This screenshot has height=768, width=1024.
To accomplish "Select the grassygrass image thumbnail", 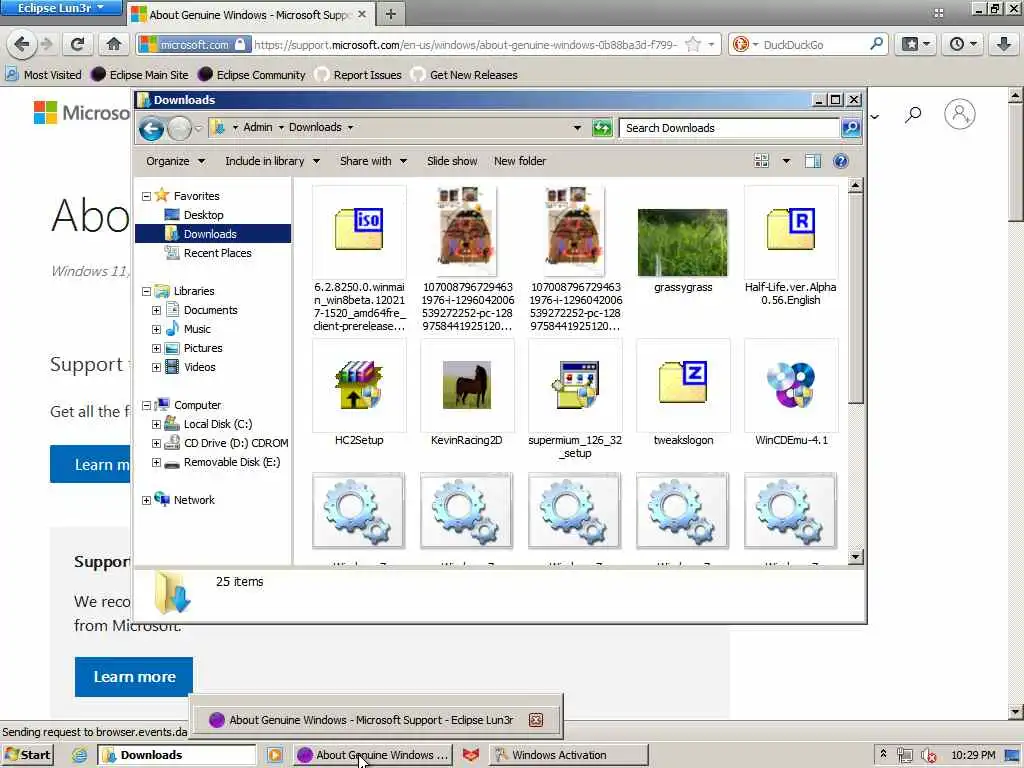I will tap(682, 242).
